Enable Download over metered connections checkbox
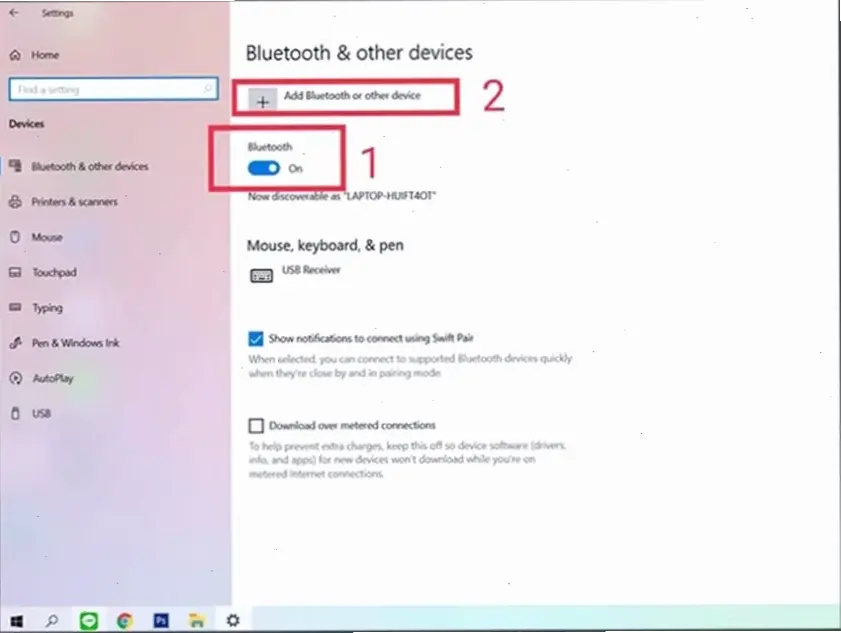841x633 pixels. pyautogui.click(x=256, y=425)
